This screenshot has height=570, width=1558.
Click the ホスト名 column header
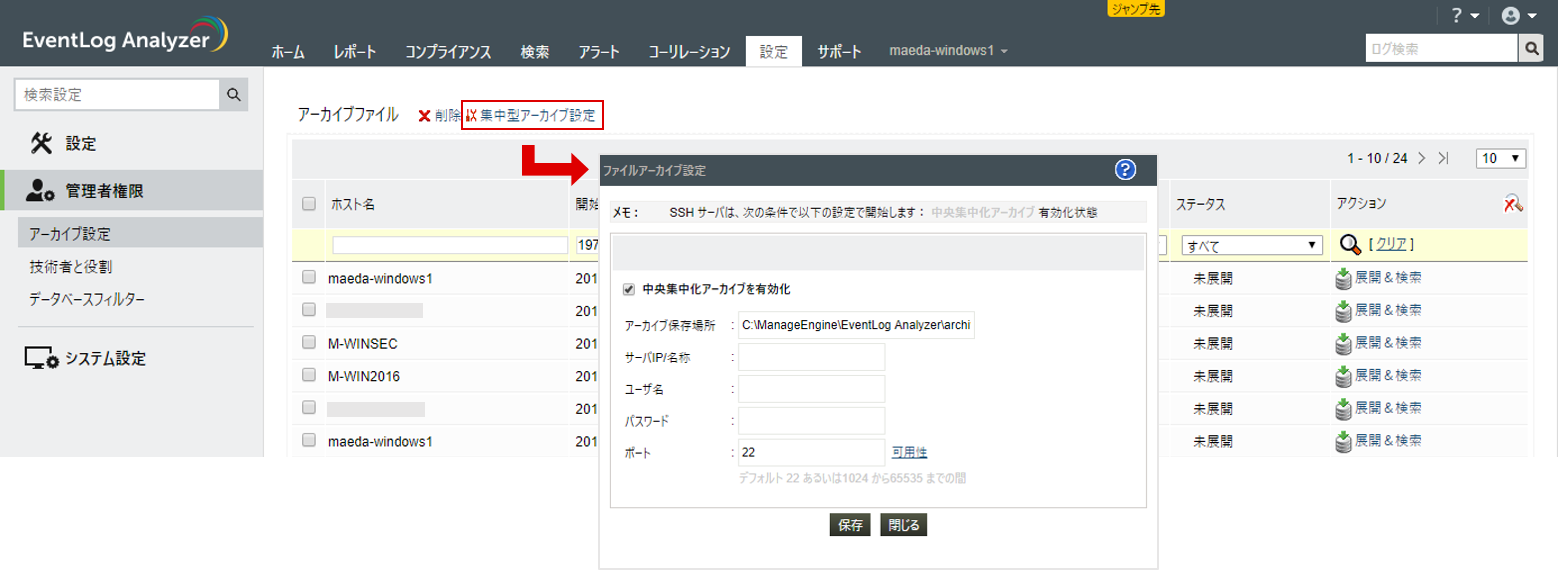[353, 204]
